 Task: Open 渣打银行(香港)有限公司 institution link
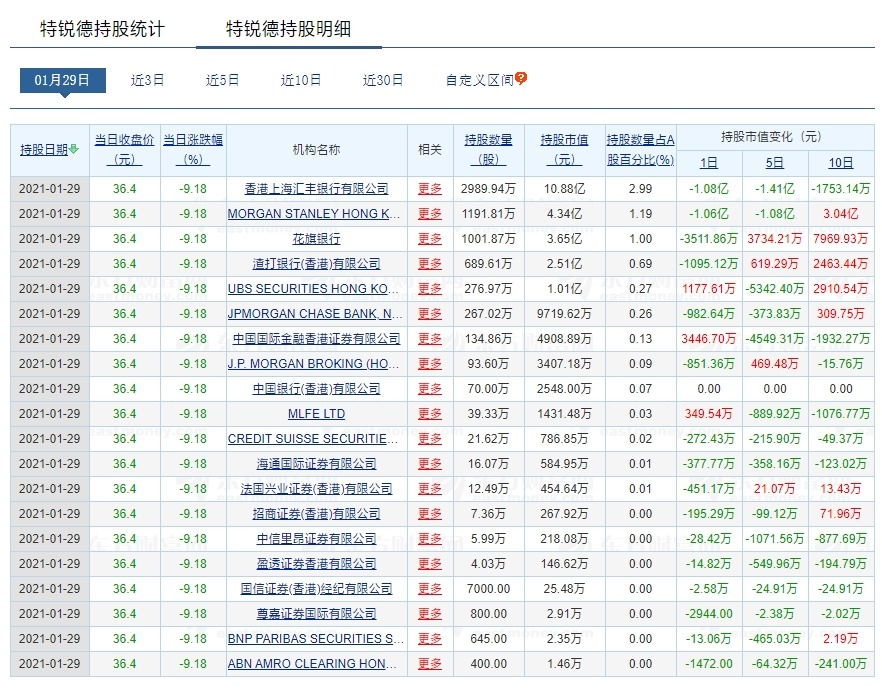pos(316,264)
